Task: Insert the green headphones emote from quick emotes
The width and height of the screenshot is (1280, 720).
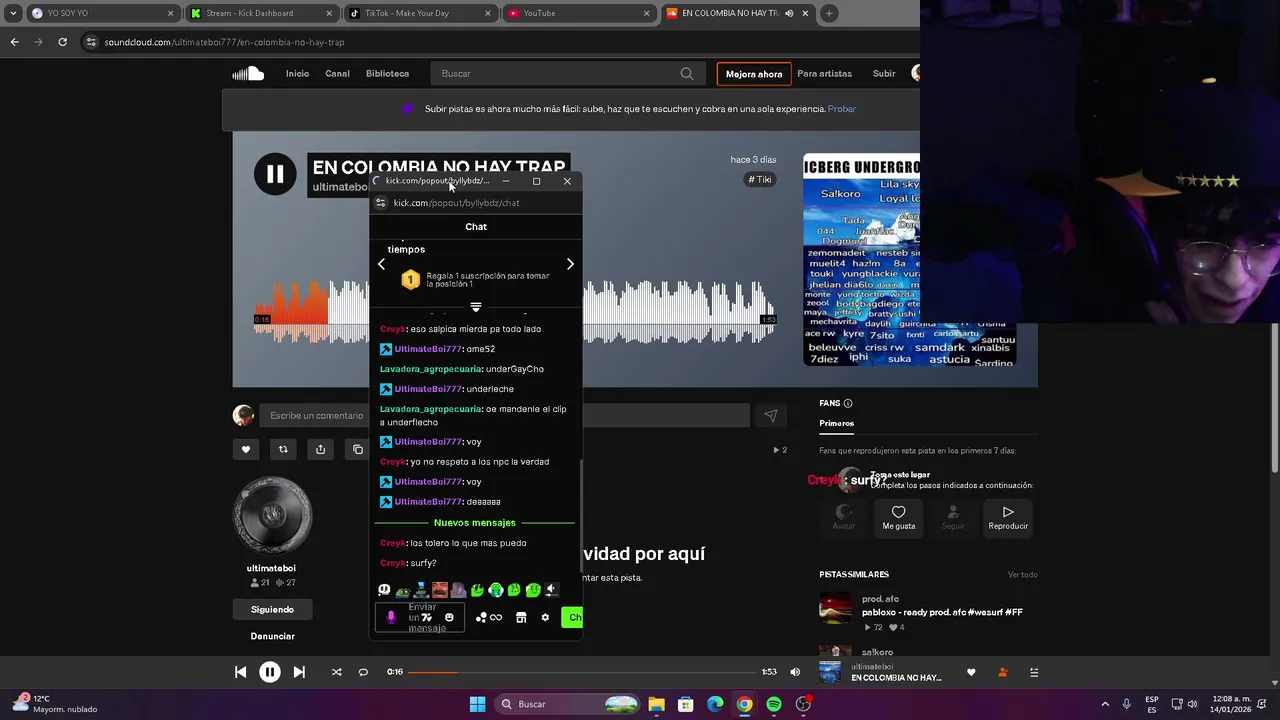Action: click(496, 591)
